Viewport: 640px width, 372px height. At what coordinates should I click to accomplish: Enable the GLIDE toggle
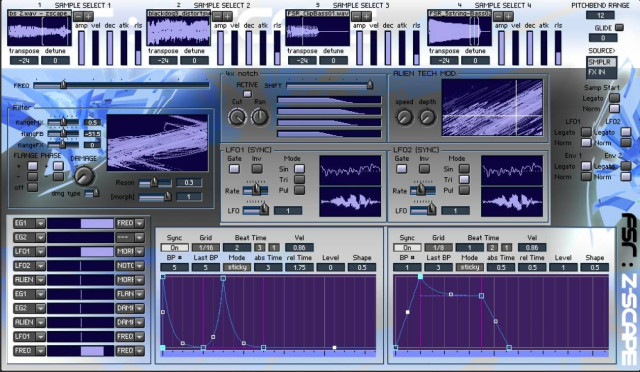pyautogui.click(x=619, y=28)
